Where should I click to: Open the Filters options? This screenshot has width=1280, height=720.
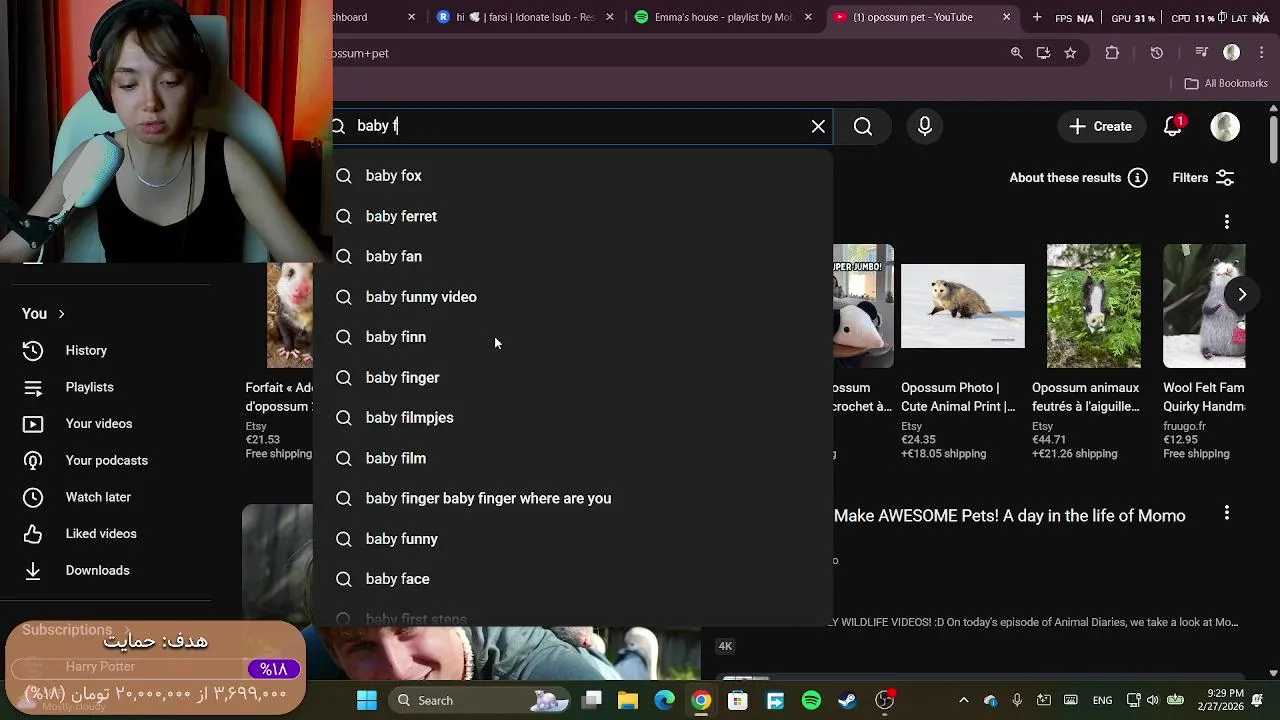[x=1204, y=178]
